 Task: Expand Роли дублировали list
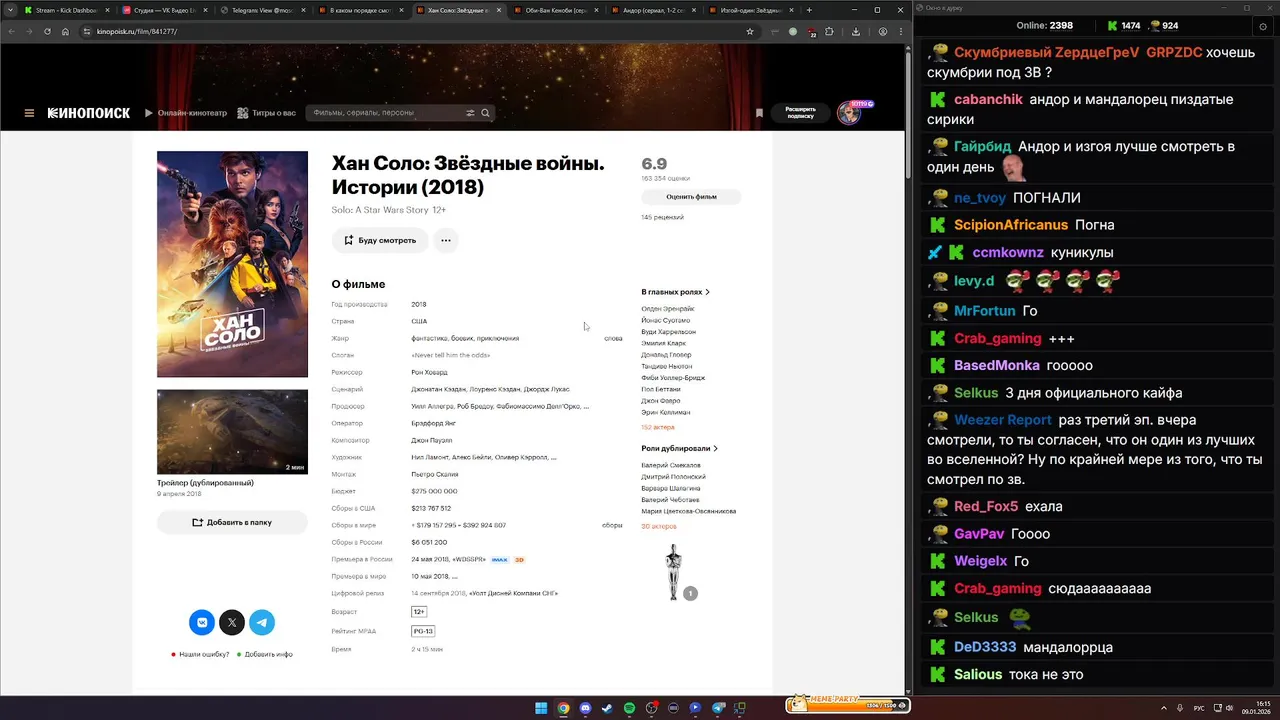click(x=679, y=449)
